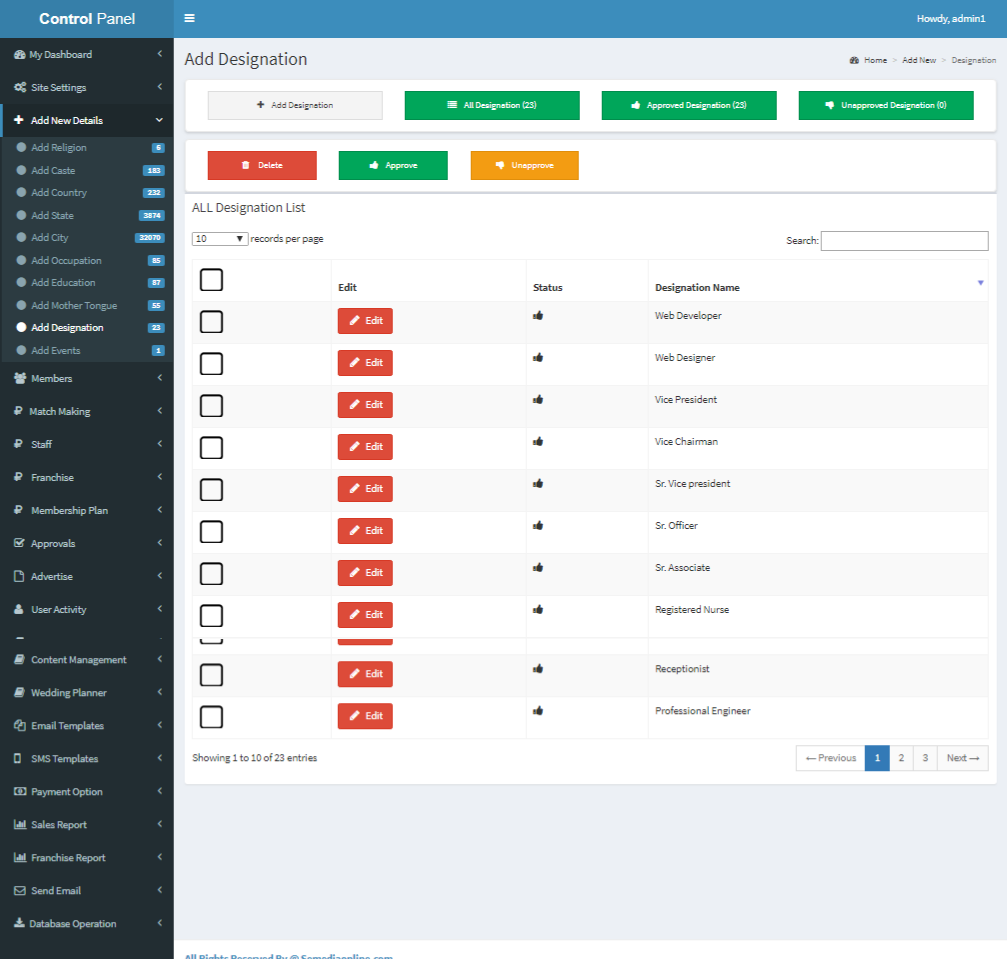The height and width of the screenshot is (960, 1007).
Task: Expand the Franchise sidebar menu
Action: [x=87, y=477]
